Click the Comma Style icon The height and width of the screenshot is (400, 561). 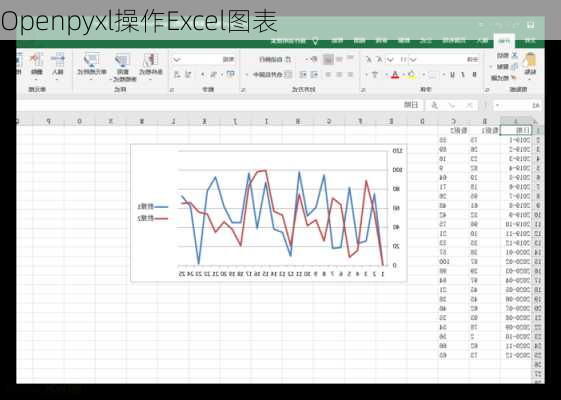click(203, 74)
